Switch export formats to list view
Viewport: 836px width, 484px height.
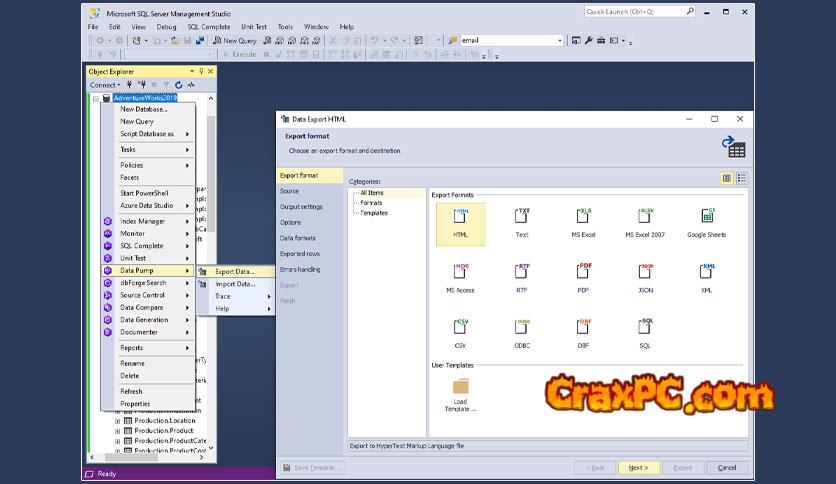[x=742, y=178]
